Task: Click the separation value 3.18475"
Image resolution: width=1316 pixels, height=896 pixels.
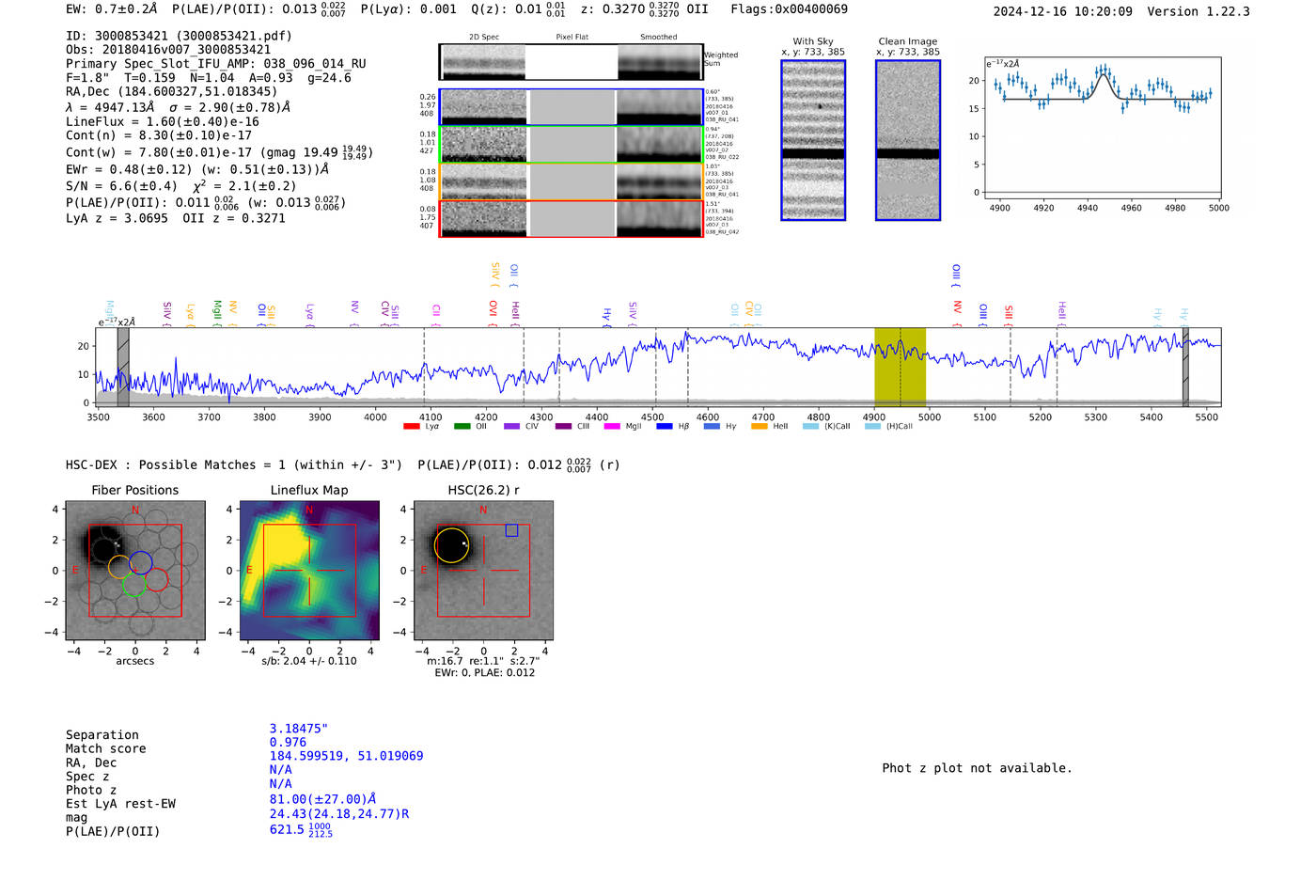Action: tap(299, 729)
